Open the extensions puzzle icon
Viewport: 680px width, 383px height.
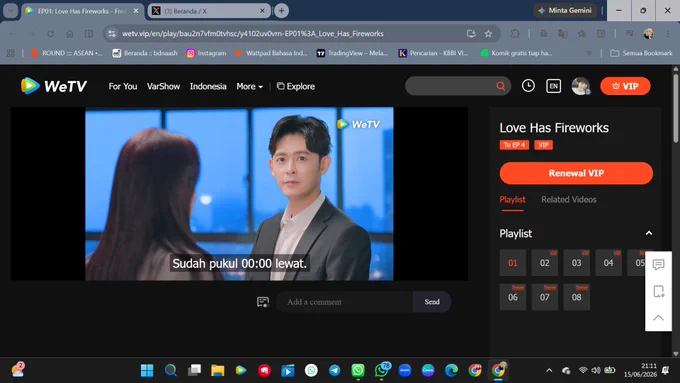point(515,33)
